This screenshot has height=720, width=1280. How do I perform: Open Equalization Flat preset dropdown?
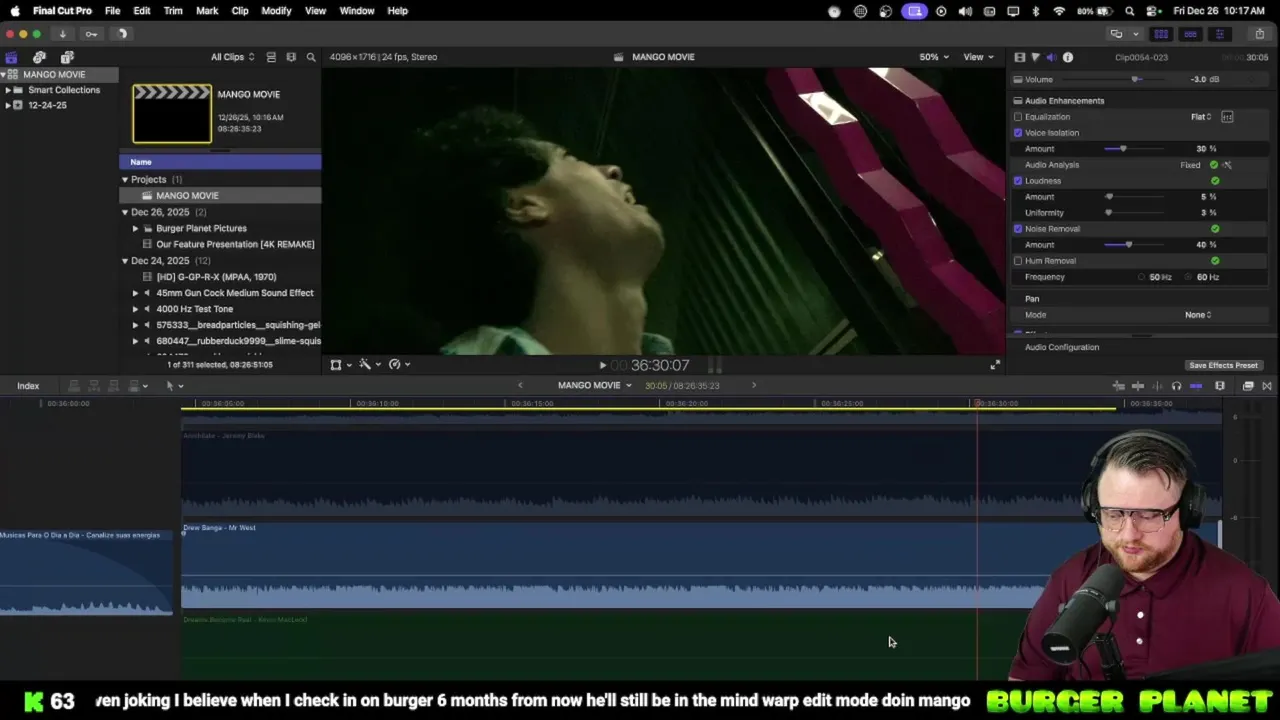point(1201,117)
